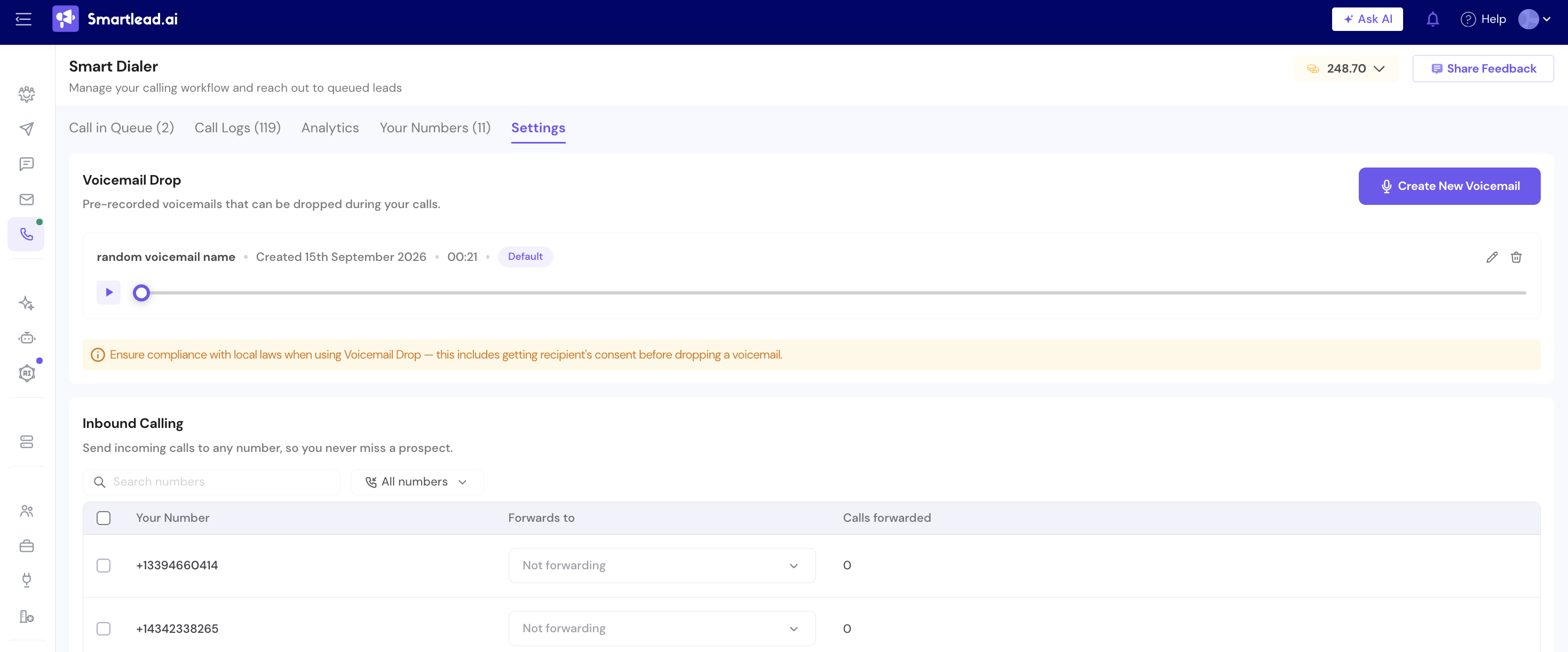Collapse the hamburger sidebar menu
The image size is (1568, 652).
pyautogui.click(x=23, y=20)
